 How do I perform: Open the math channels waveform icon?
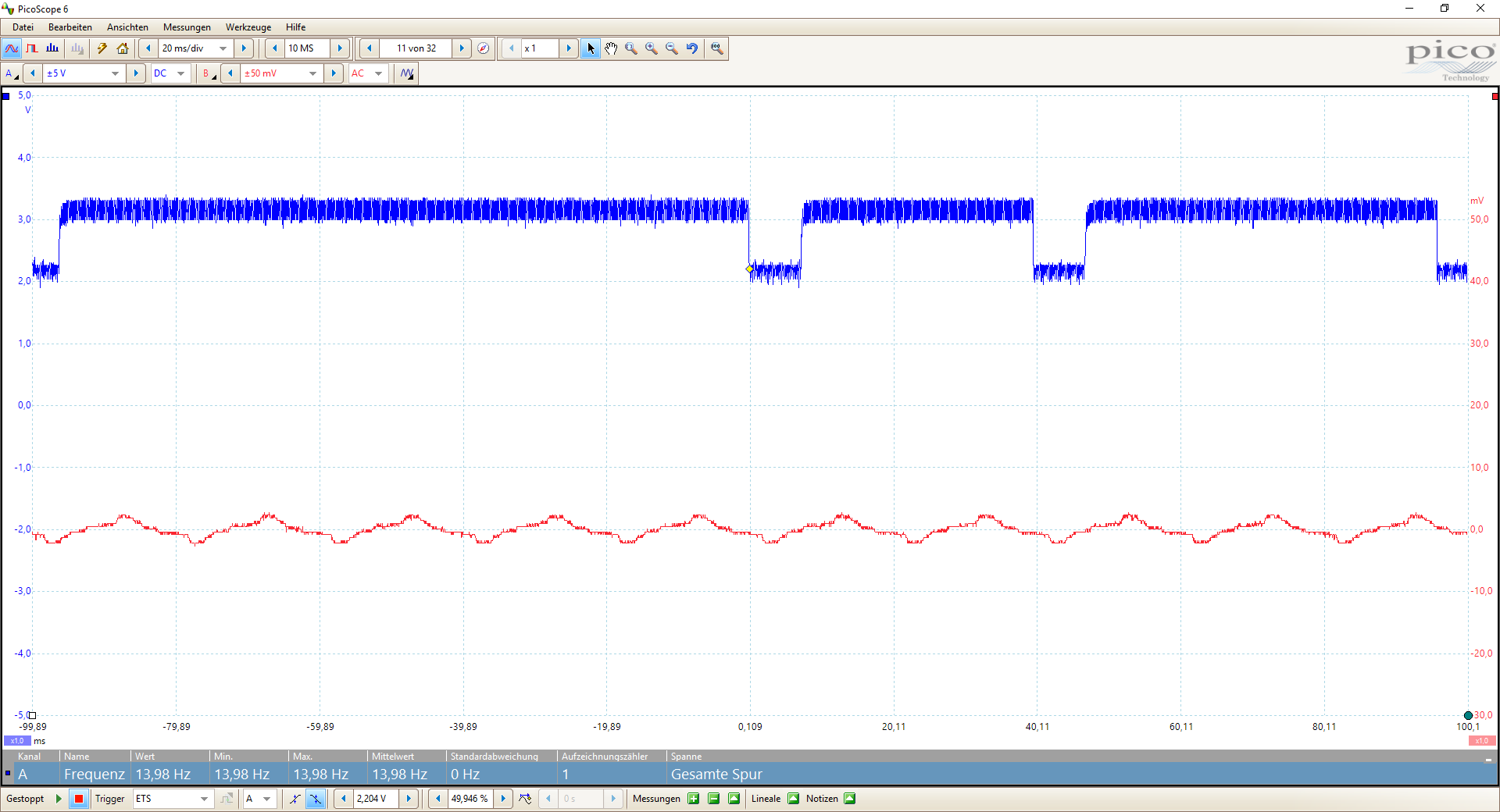tap(407, 73)
